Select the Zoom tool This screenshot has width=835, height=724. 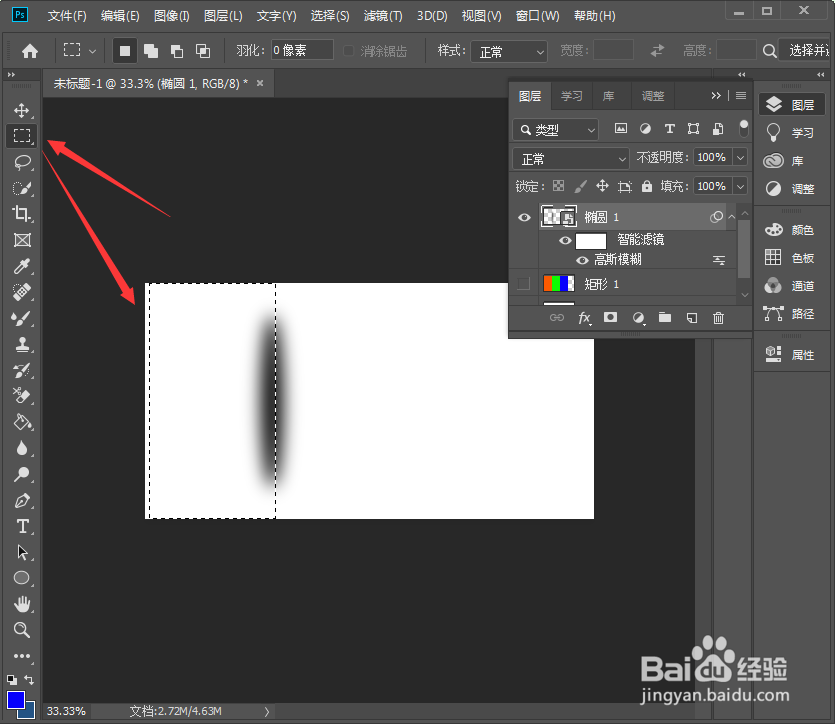(21, 630)
